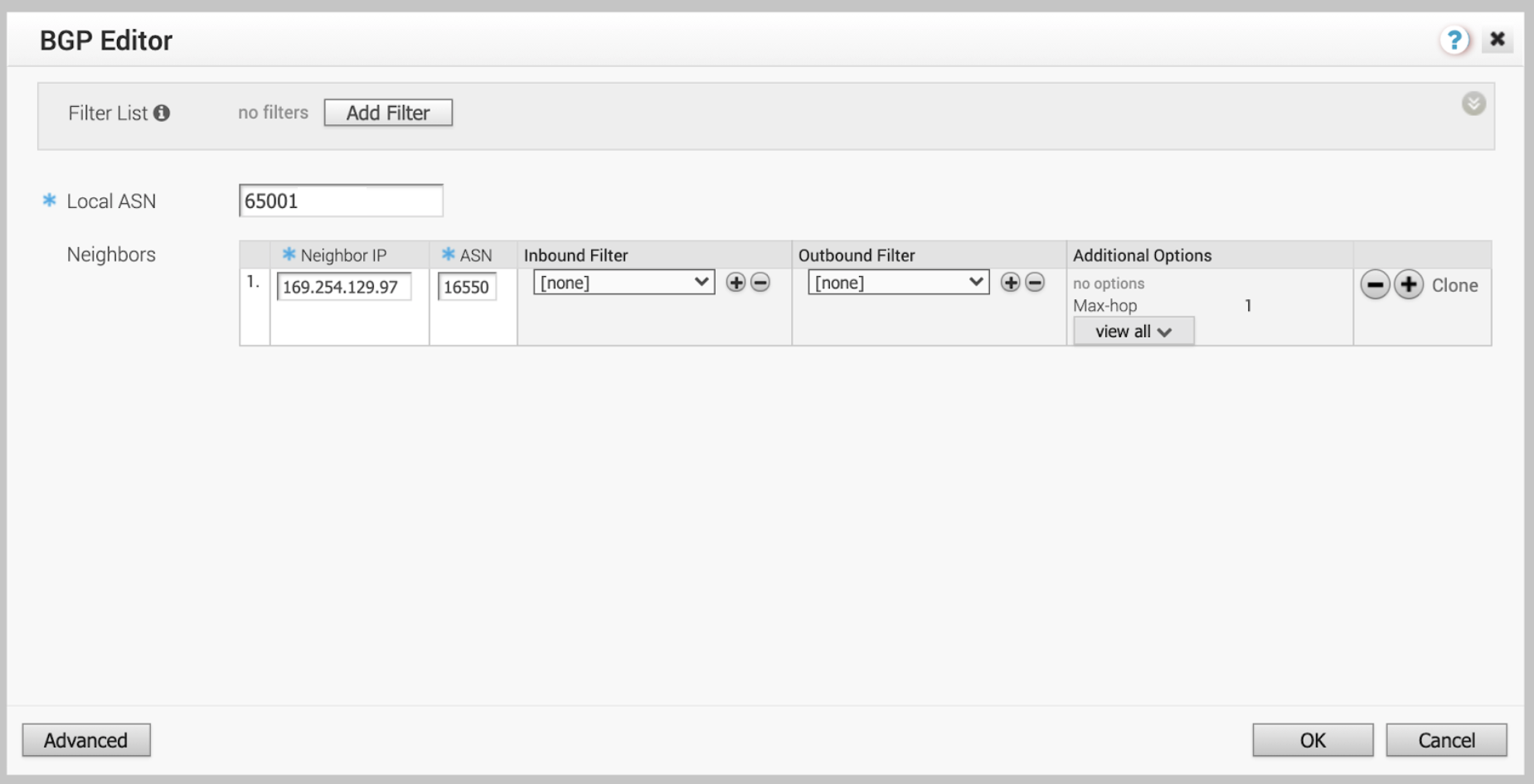Open the help question mark icon

[1454, 40]
